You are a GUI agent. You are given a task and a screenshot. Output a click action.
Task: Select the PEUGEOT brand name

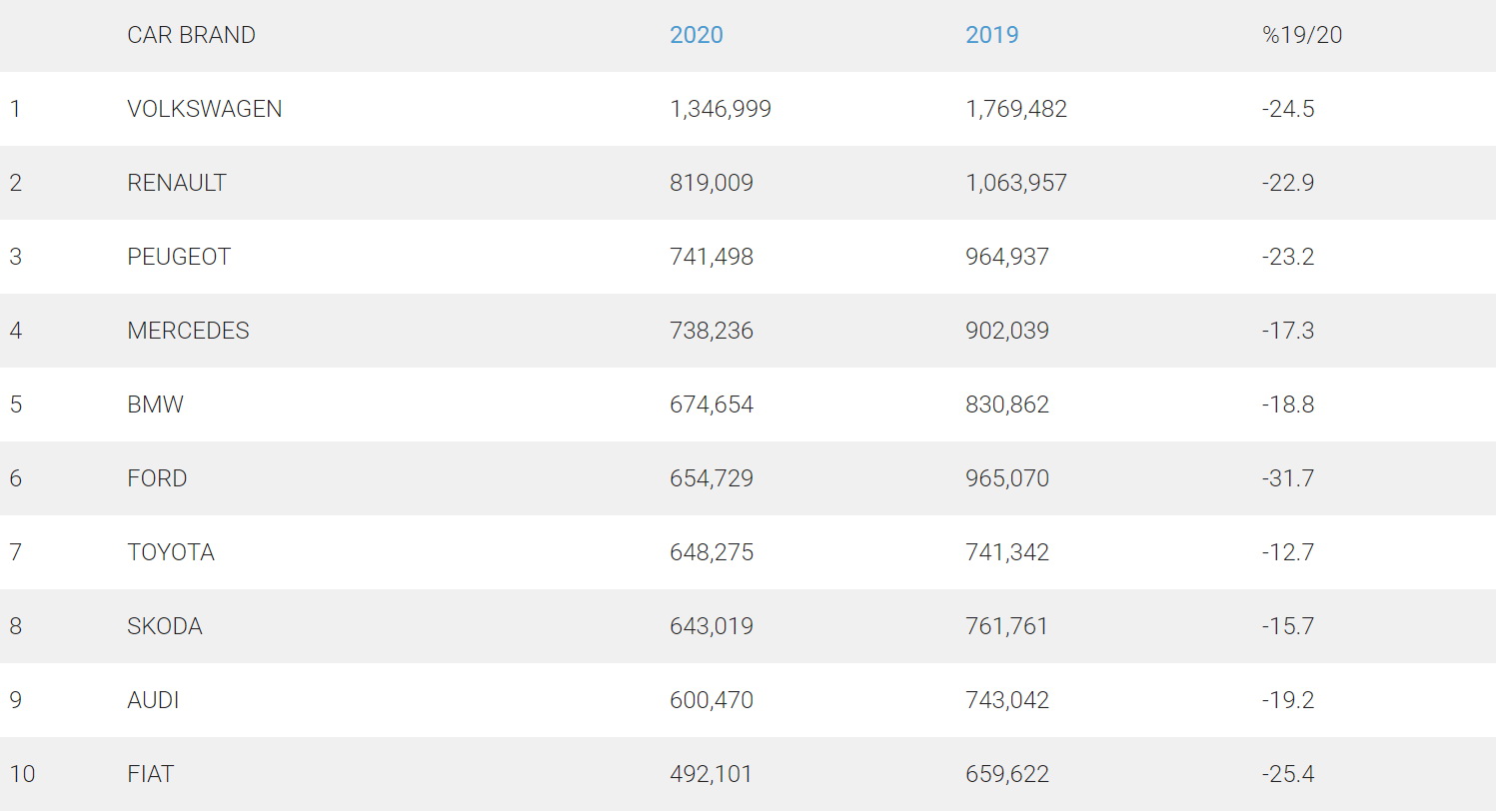(x=178, y=257)
